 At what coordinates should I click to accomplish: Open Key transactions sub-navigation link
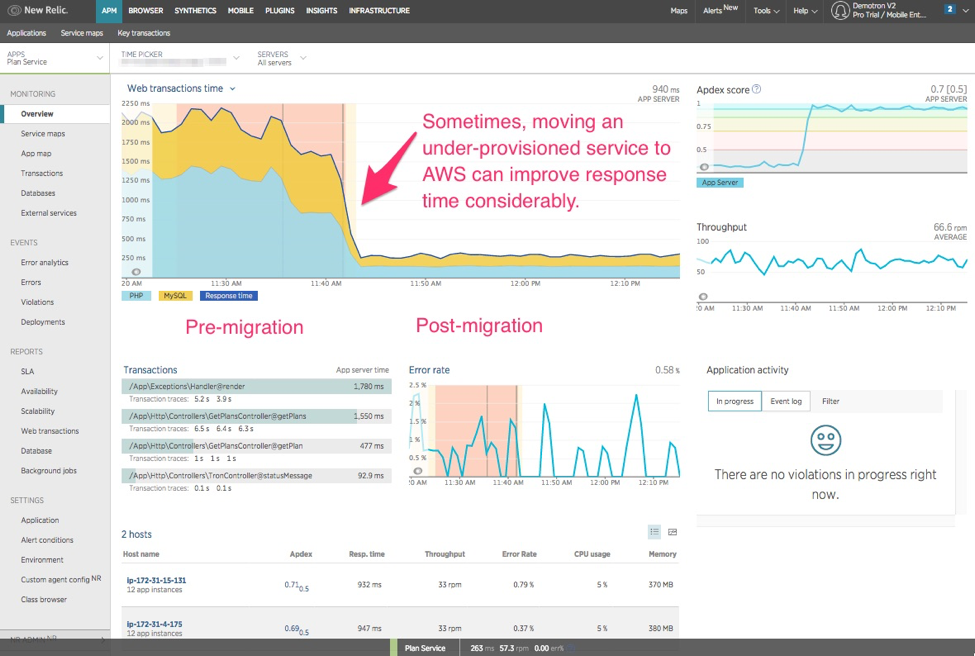tap(144, 33)
